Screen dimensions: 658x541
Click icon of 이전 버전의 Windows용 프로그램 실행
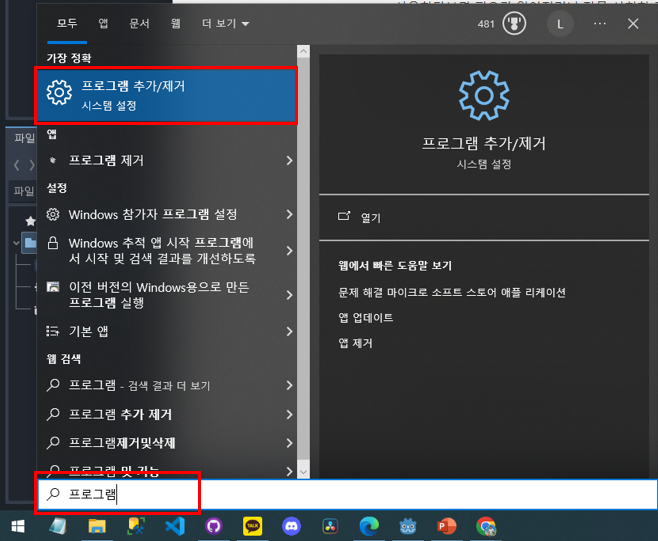coord(53,287)
